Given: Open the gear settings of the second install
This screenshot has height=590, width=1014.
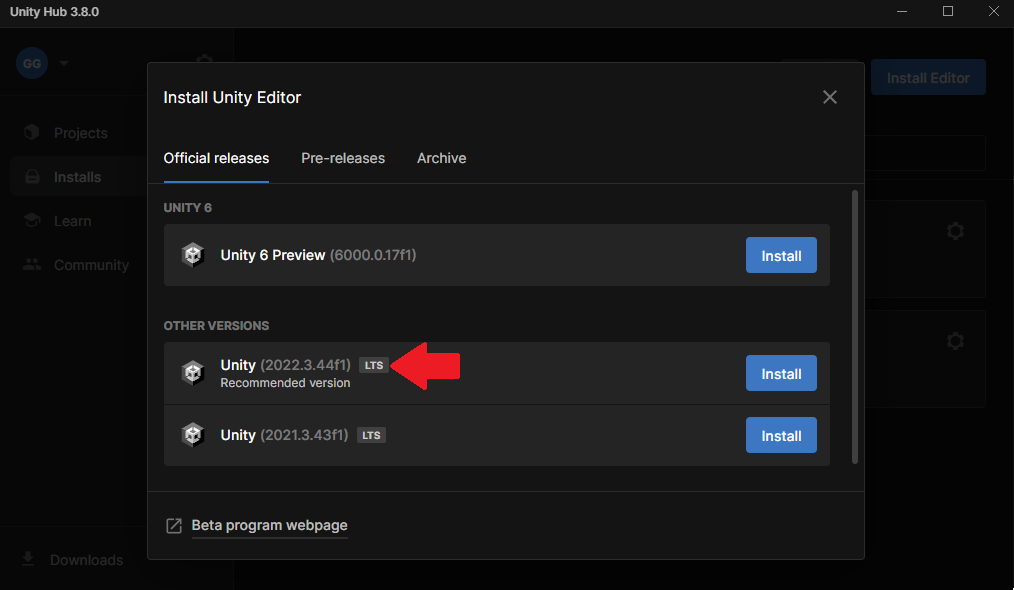Looking at the screenshot, I should (x=955, y=341).
